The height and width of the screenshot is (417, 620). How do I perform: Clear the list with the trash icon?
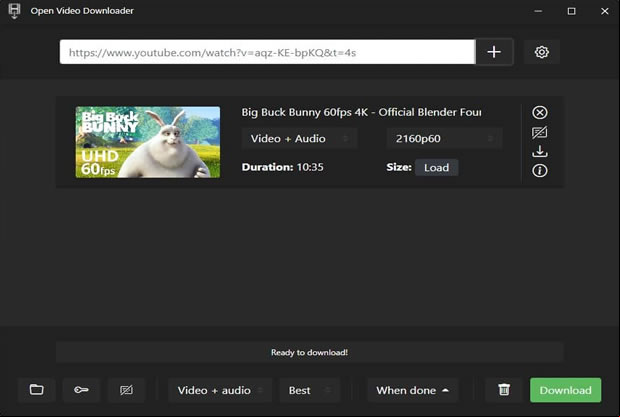tap(504, 390)
